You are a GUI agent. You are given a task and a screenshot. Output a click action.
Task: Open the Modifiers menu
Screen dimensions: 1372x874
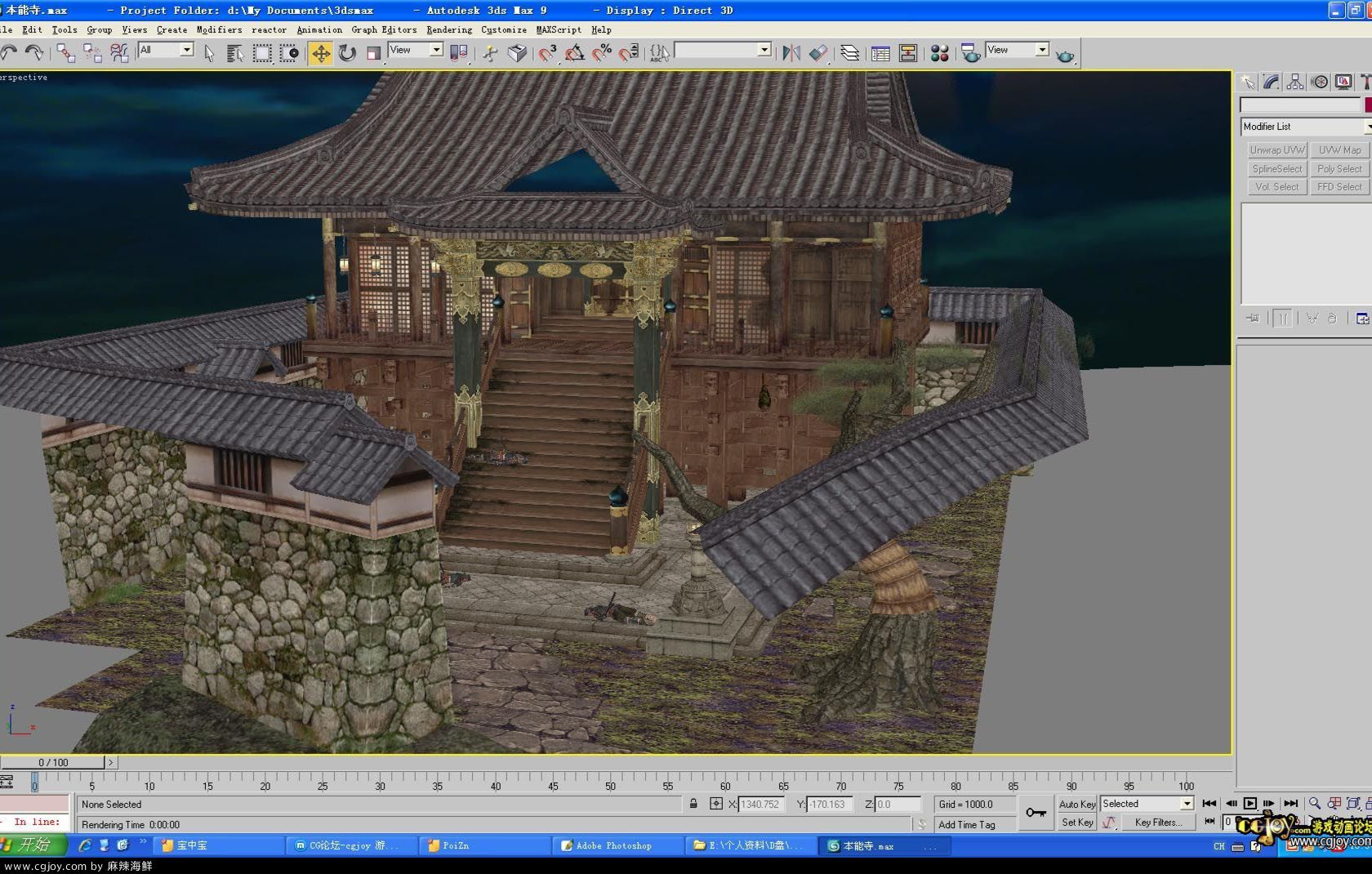point(219,29)
